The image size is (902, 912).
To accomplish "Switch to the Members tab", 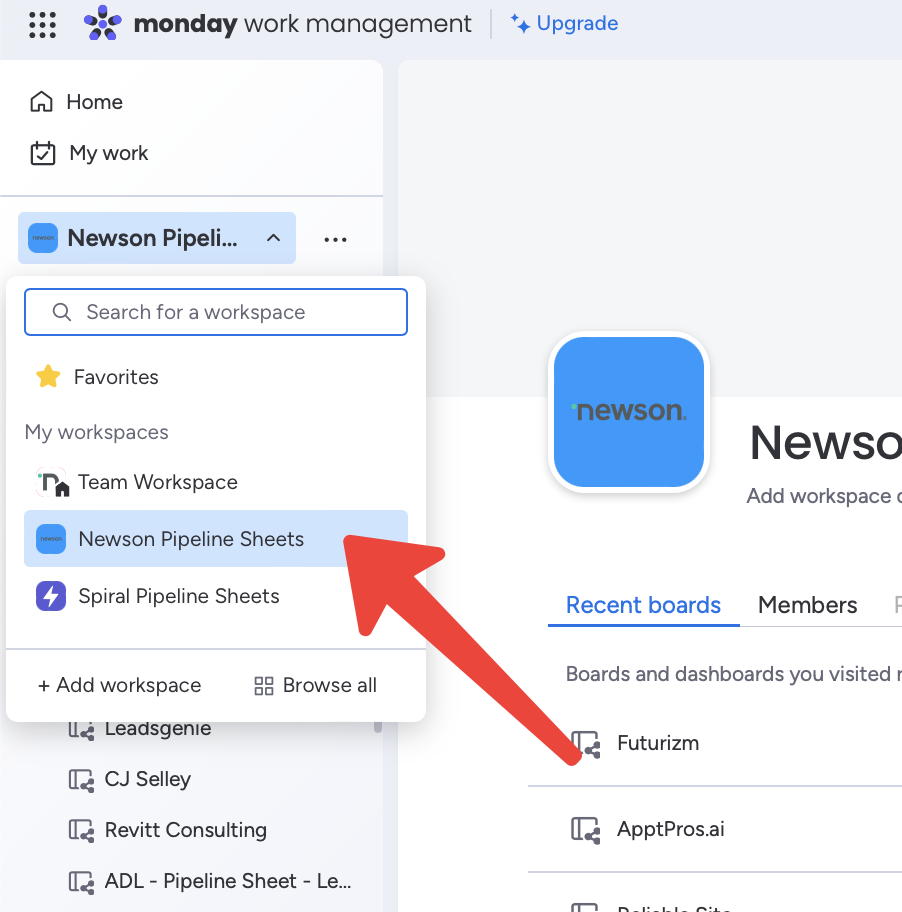I will tap(807, 605).
